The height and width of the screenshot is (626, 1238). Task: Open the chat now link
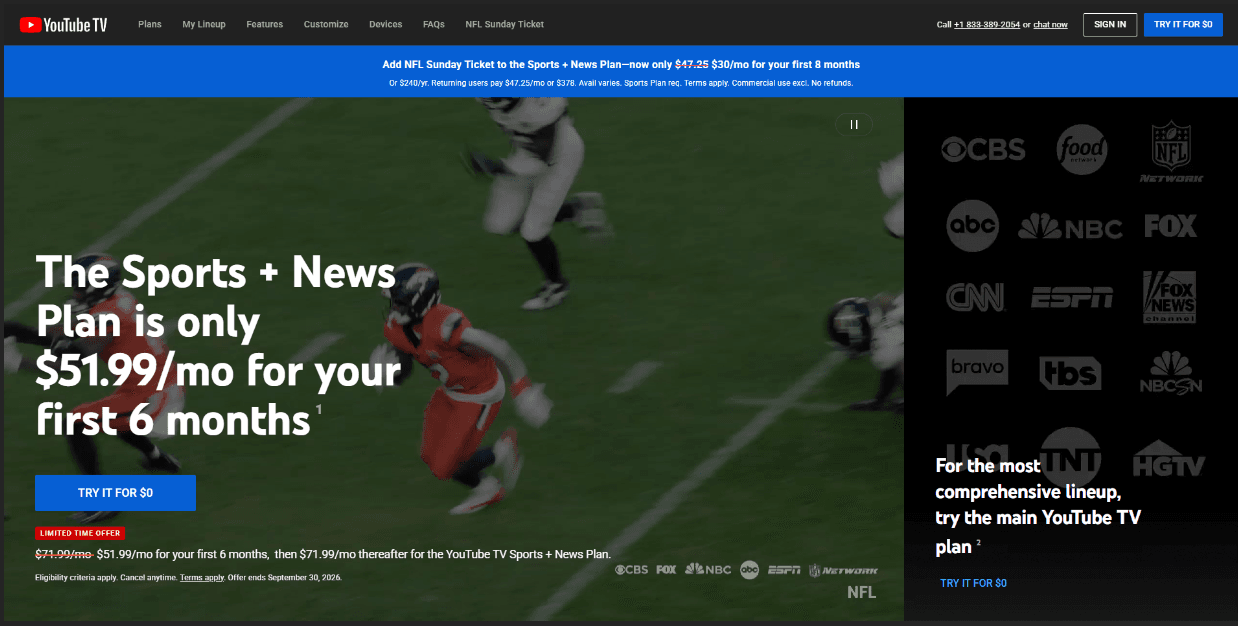(x=1050, y=24)
